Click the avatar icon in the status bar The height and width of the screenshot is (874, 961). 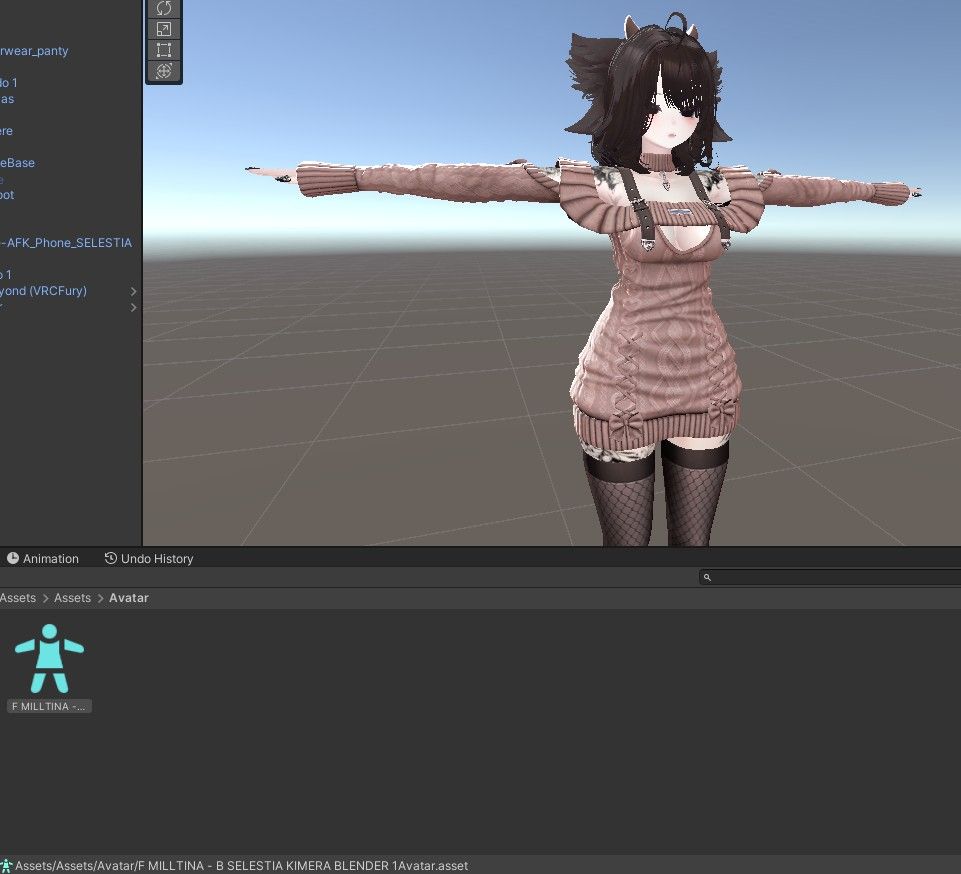[x=6, y=865]
